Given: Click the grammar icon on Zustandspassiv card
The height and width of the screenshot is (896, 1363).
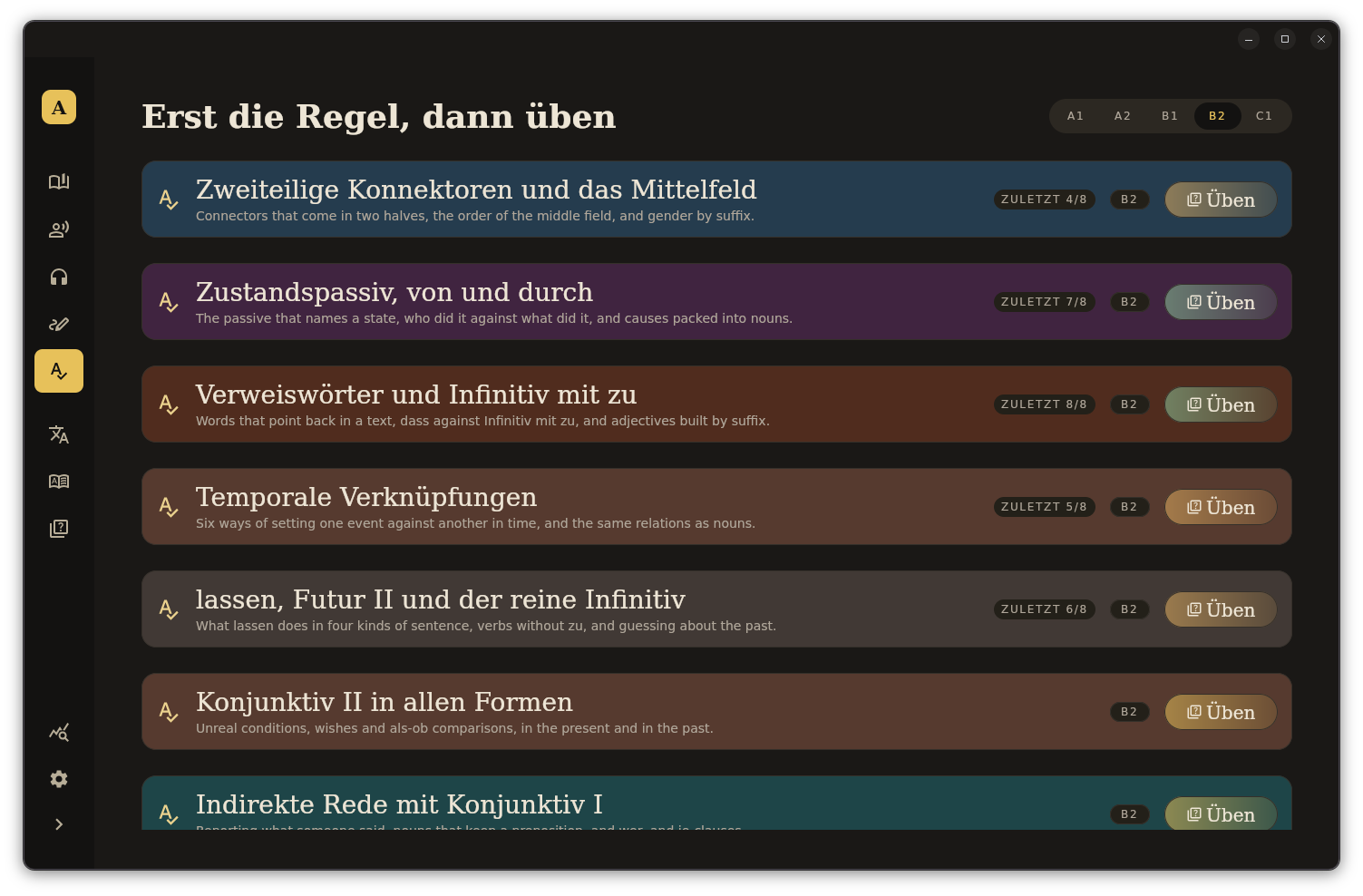Looking at the screenshot, I should (169, 302).
